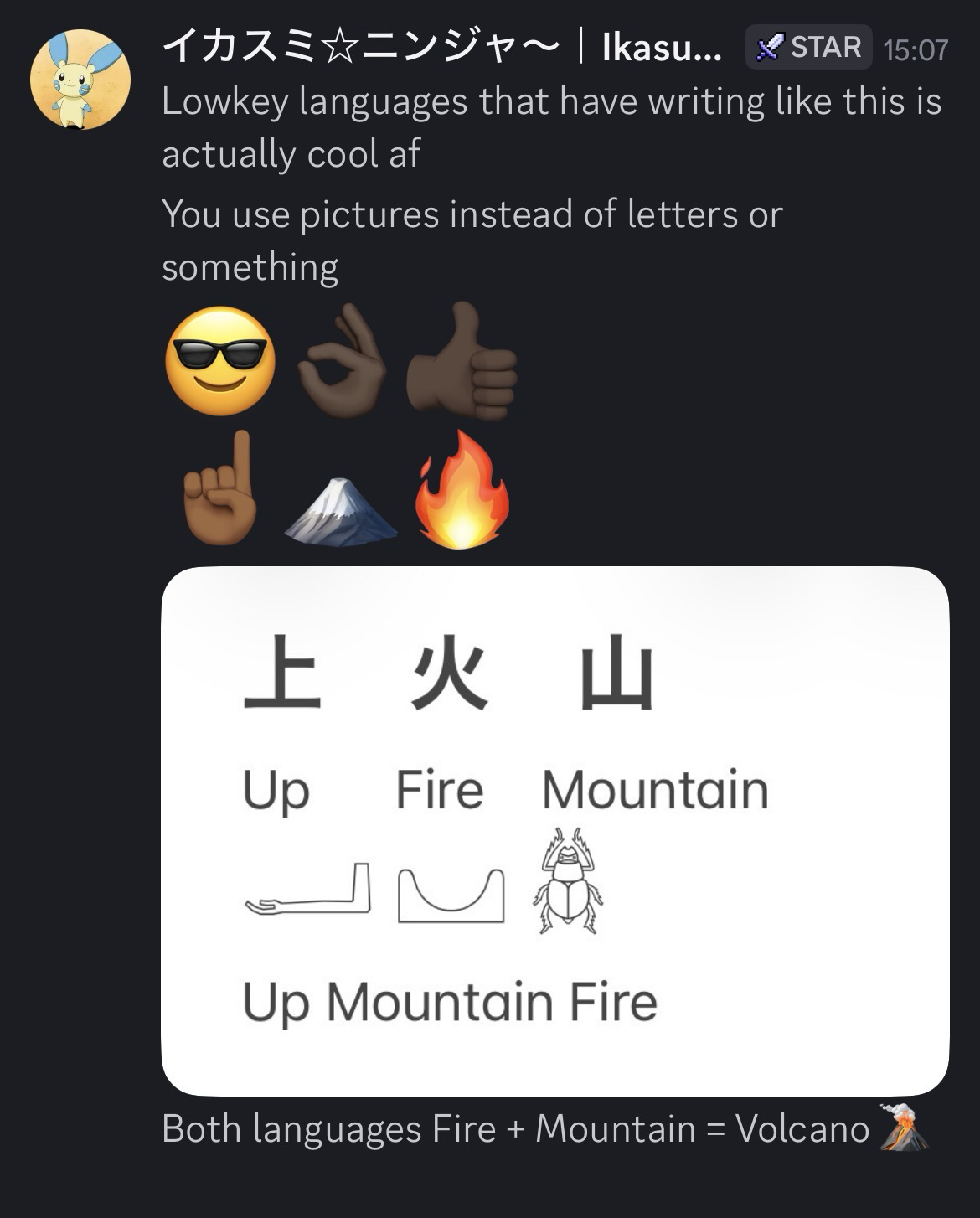Click the 15:07 message timestamp
The height and width of the screenshot is (1218, 980).
pyautogui.click(x=916, y=49)
